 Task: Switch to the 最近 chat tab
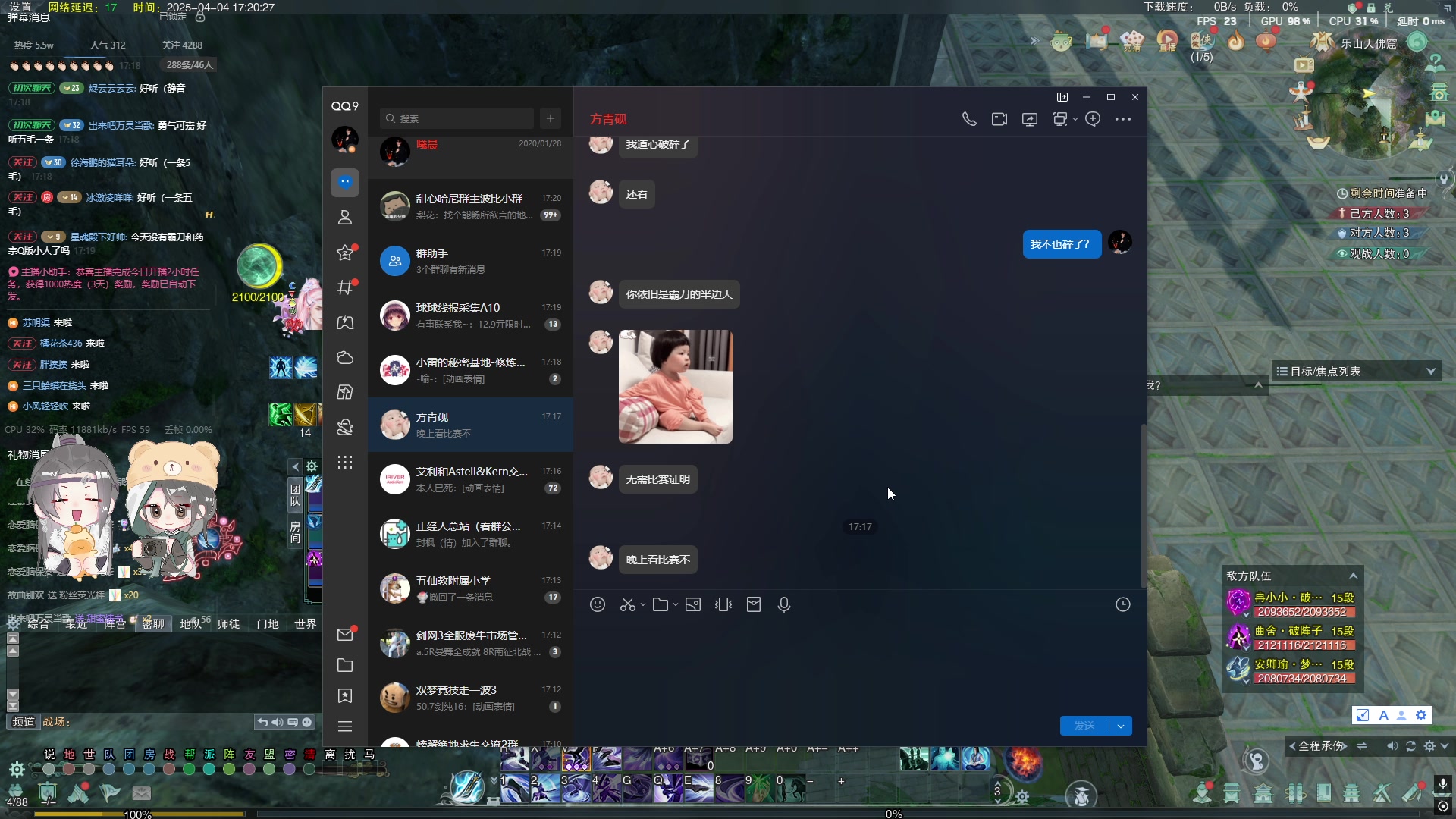tap(76, 623)
